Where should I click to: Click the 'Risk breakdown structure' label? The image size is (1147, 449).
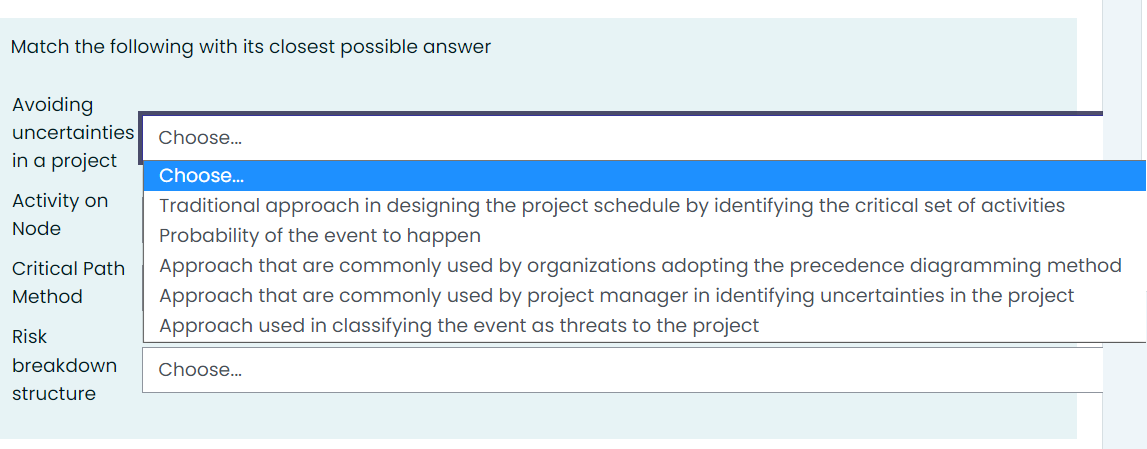(64, 365)
